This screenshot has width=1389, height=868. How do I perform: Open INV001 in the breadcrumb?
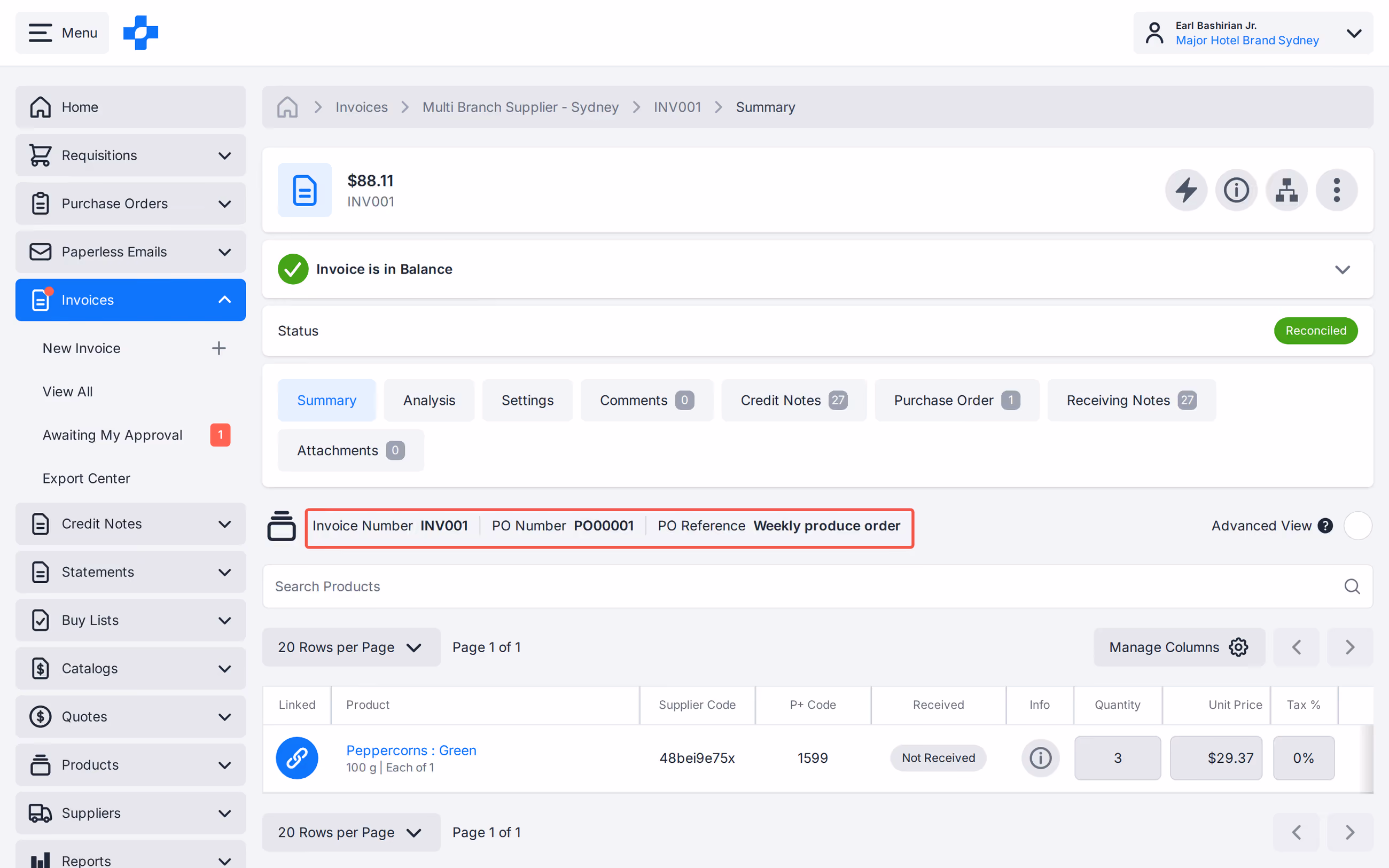pyautogui.click(x=677, y=107)
